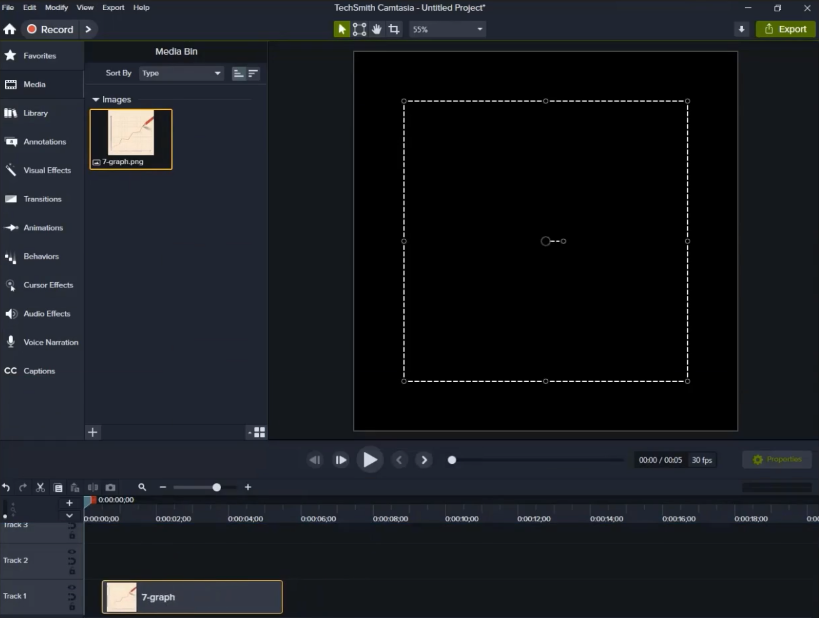Screen dimensions: 819x618
Task: Open the Export menu in menu bar
Action: (x=113, y=7)
